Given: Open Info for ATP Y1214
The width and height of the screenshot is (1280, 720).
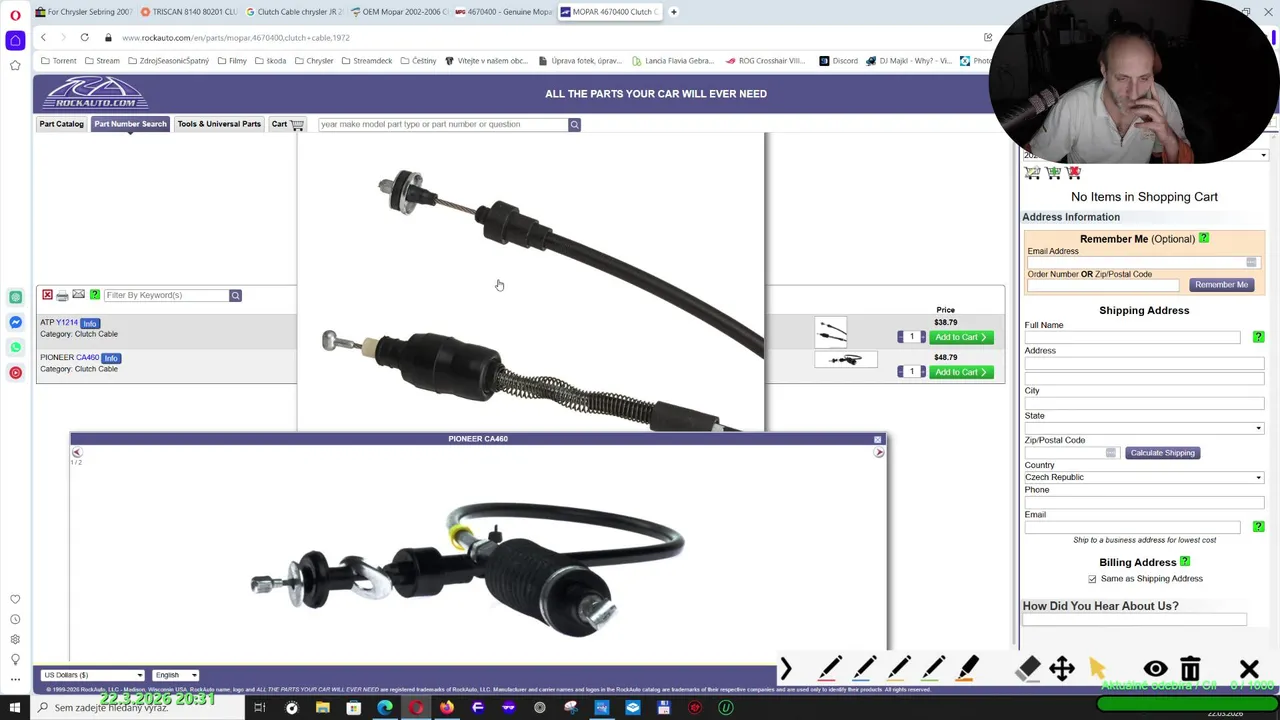Looking at the screenshot, I should 90,323.
